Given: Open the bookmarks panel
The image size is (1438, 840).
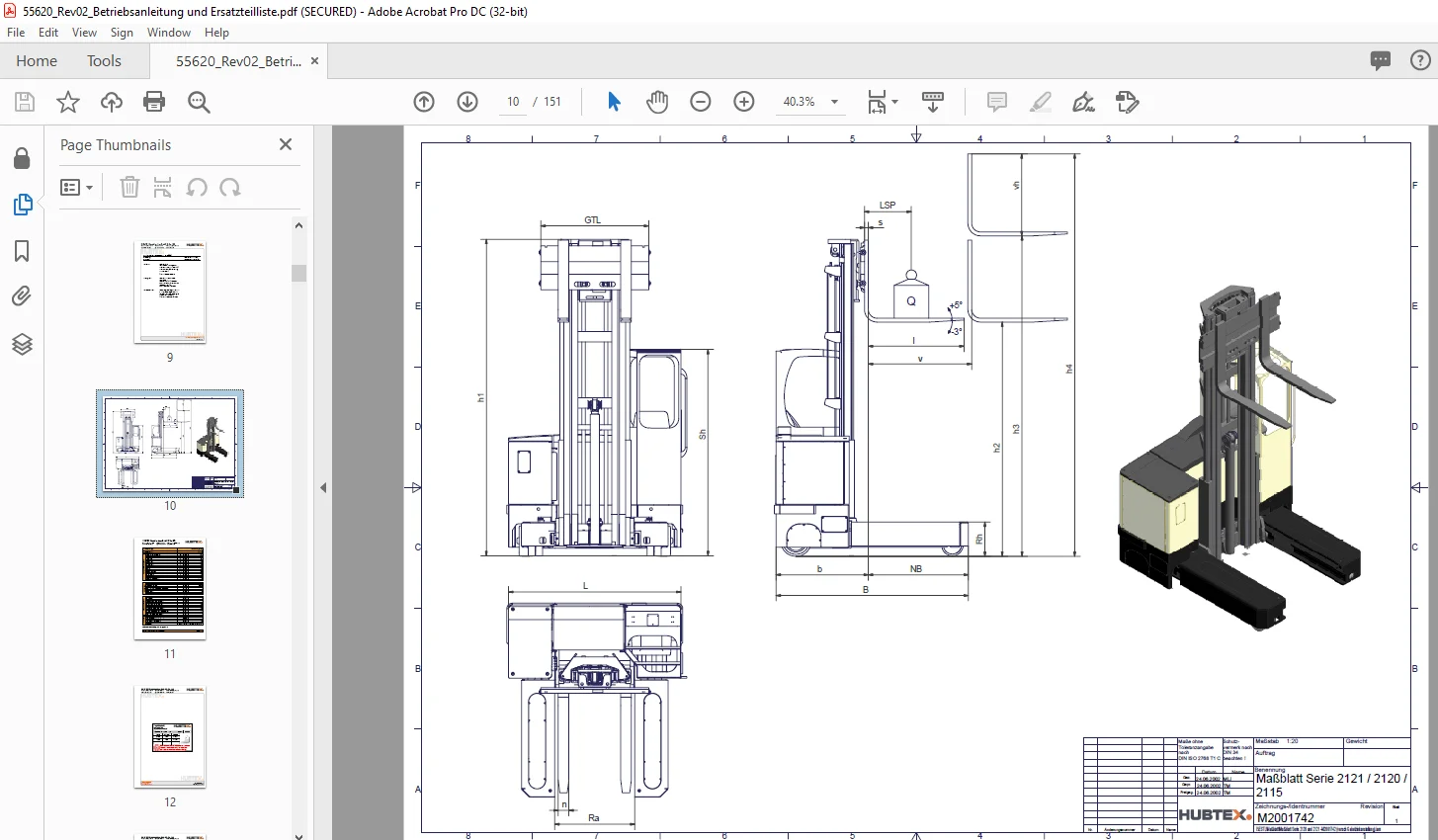Looking at the screenshot, I should 22,251.
